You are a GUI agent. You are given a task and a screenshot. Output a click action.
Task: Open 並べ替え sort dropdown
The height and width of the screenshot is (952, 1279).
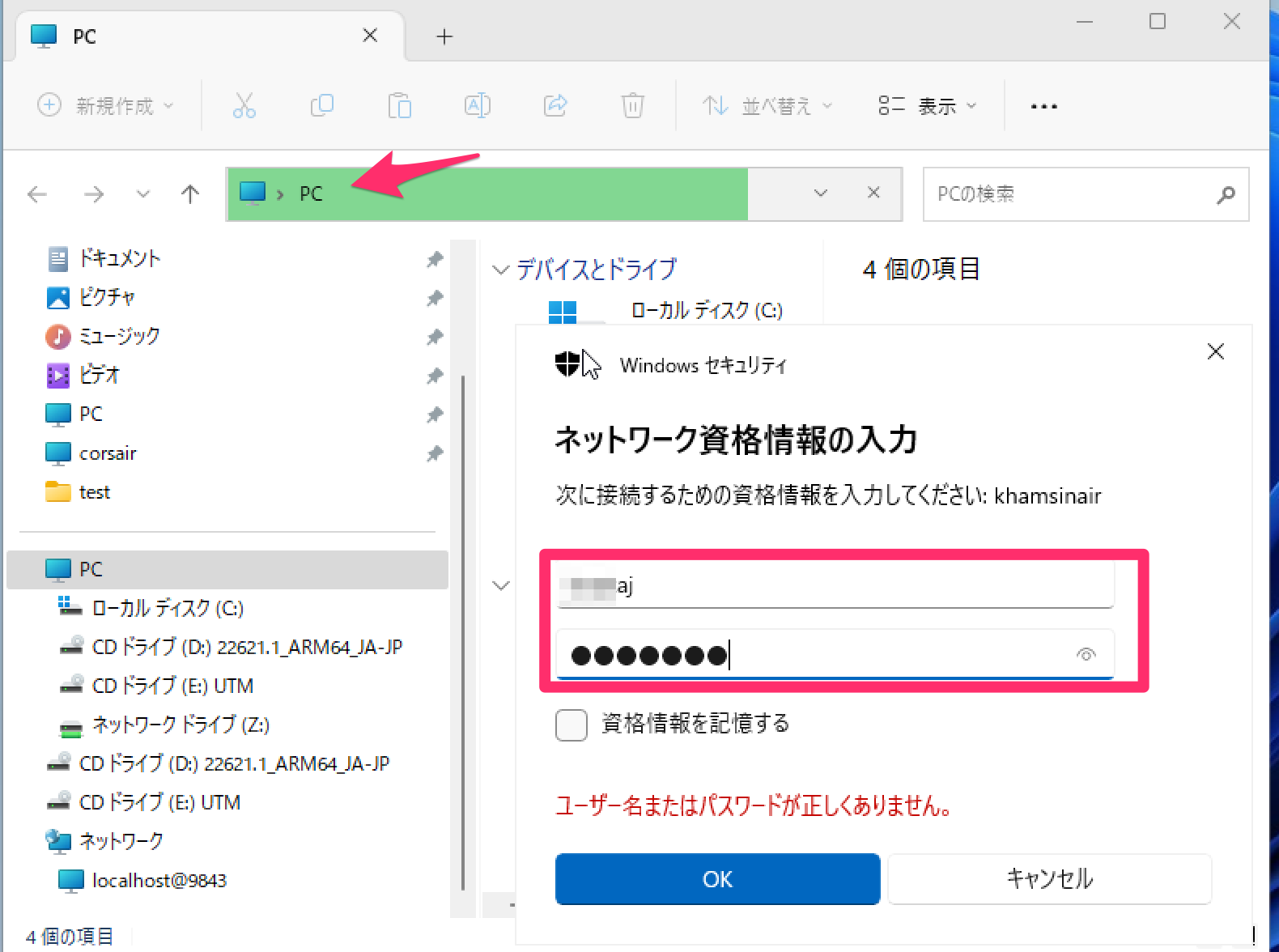tap(767, 105)
